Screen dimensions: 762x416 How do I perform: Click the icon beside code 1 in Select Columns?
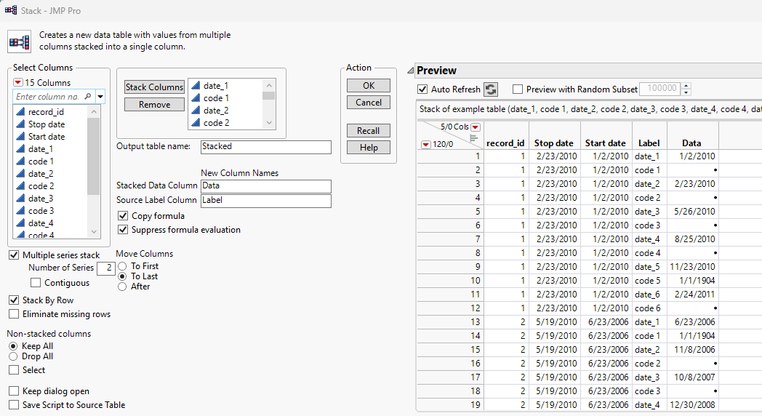click(20, 161)
